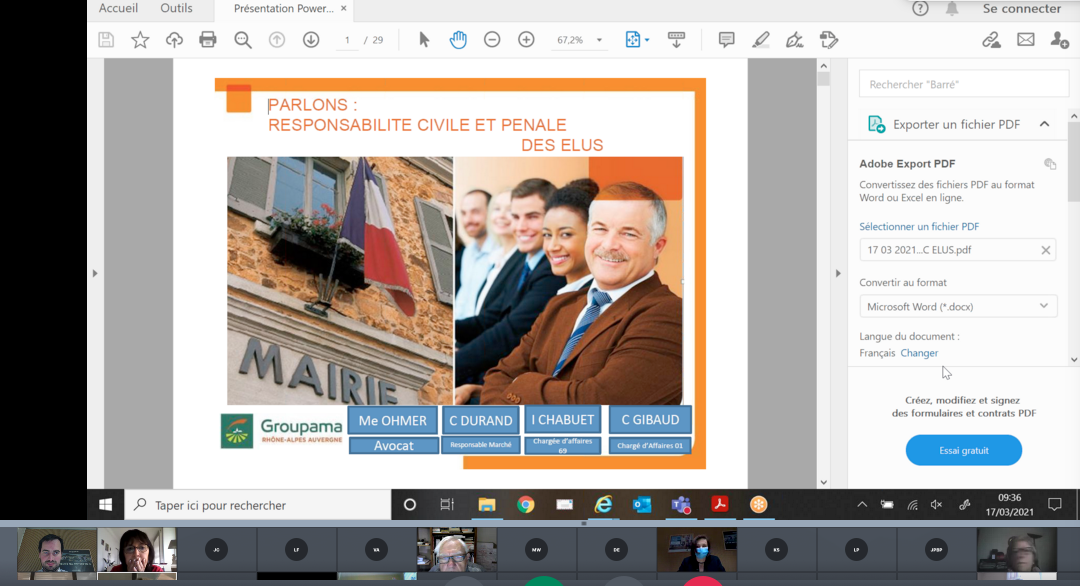Click the document scrollbar down arrow
Image resolution: width=1080 pixels, height=586 pixels.
coord(823,483)
